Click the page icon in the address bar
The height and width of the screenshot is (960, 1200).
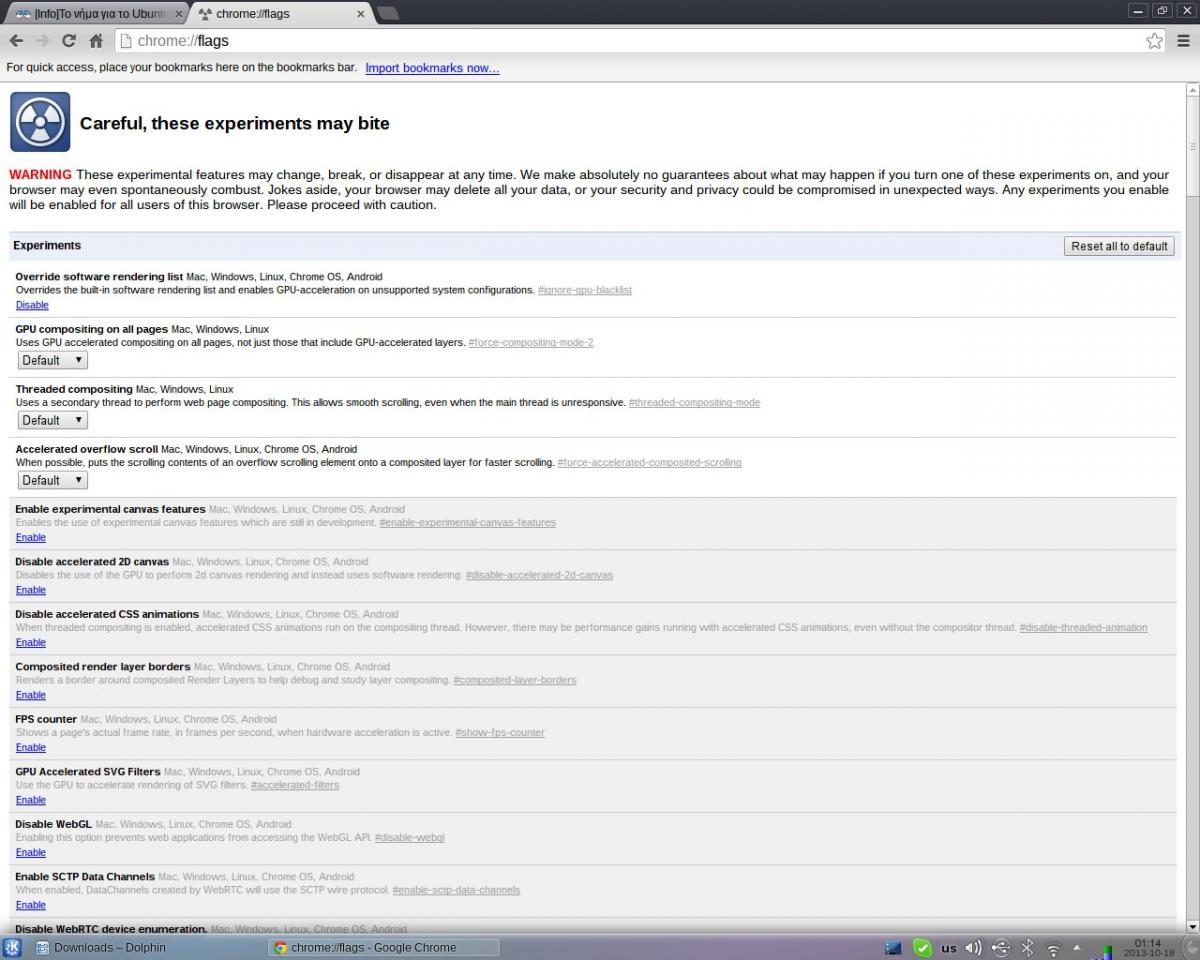pyautogui.click(x=126, y=41)
